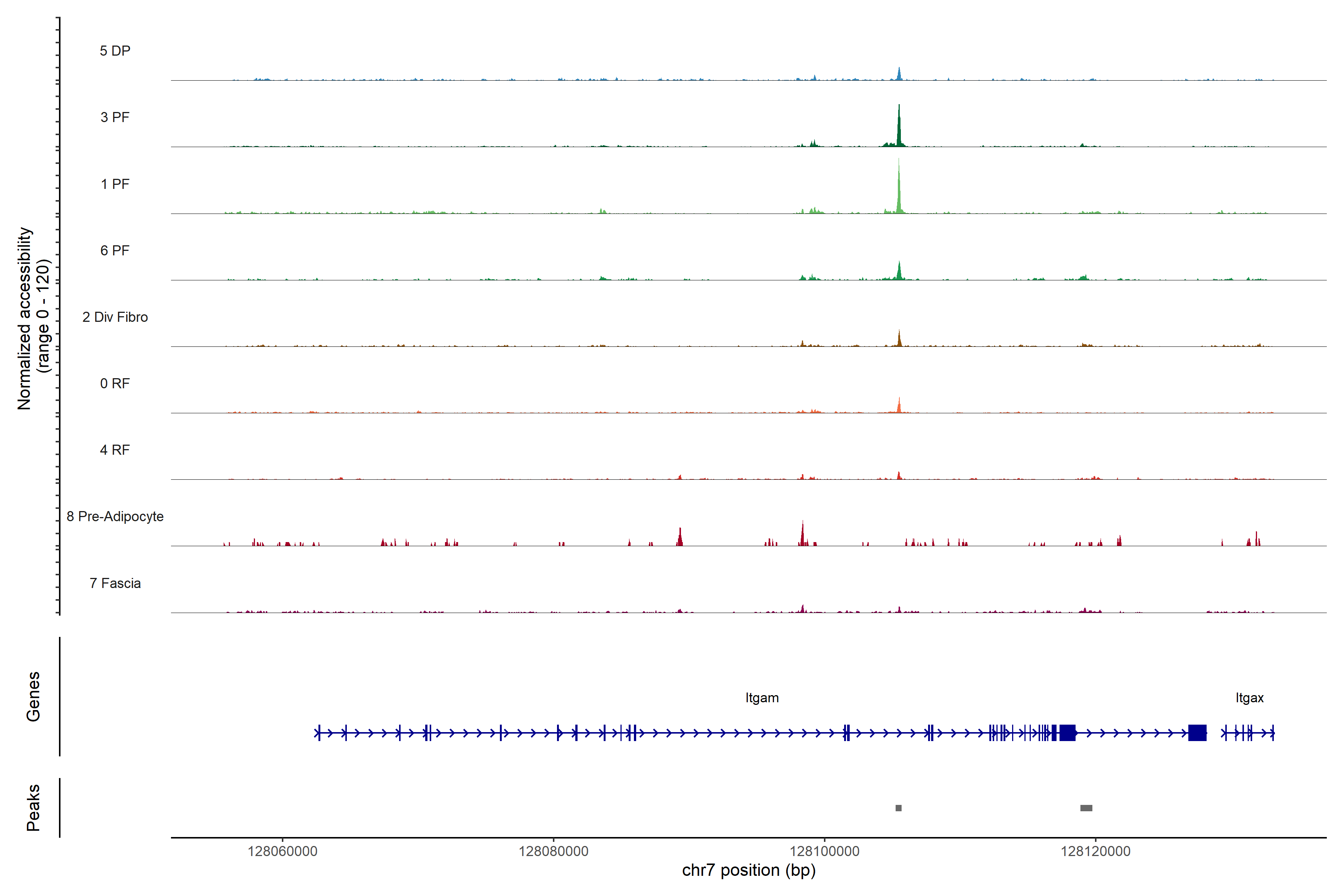1344x896 pixels.
Task: Click the 128060000 axis tick label
Action: [x=282, y=852]
